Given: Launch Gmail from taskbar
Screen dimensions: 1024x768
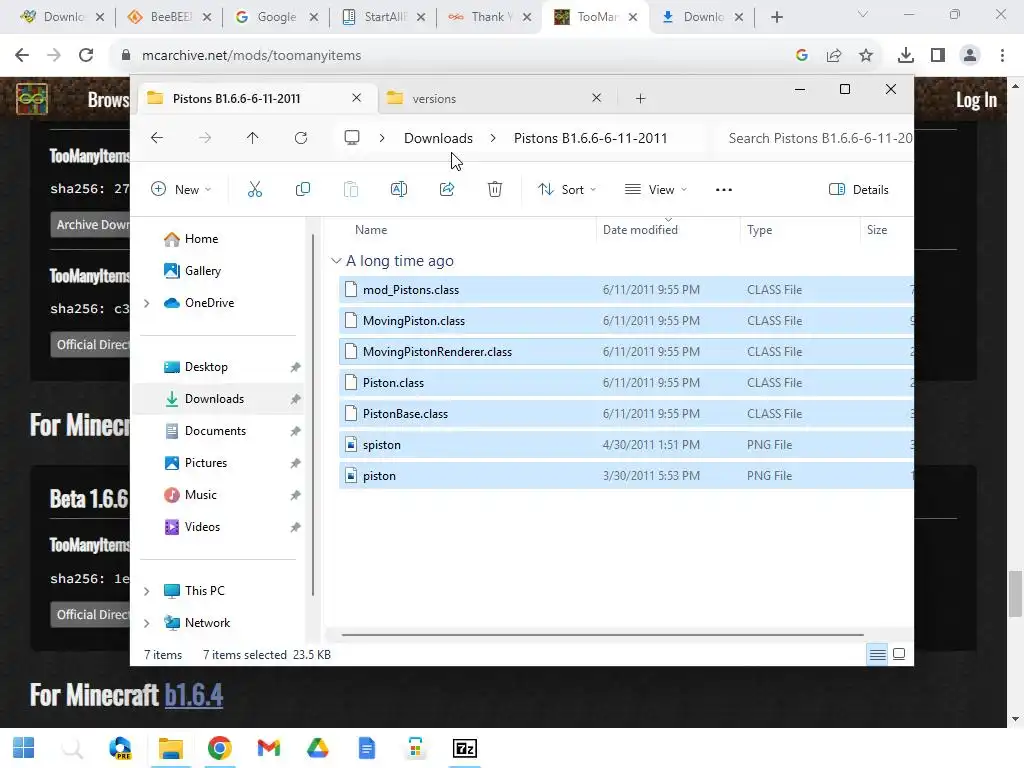Looking at the screenshot, I should 268,748.
